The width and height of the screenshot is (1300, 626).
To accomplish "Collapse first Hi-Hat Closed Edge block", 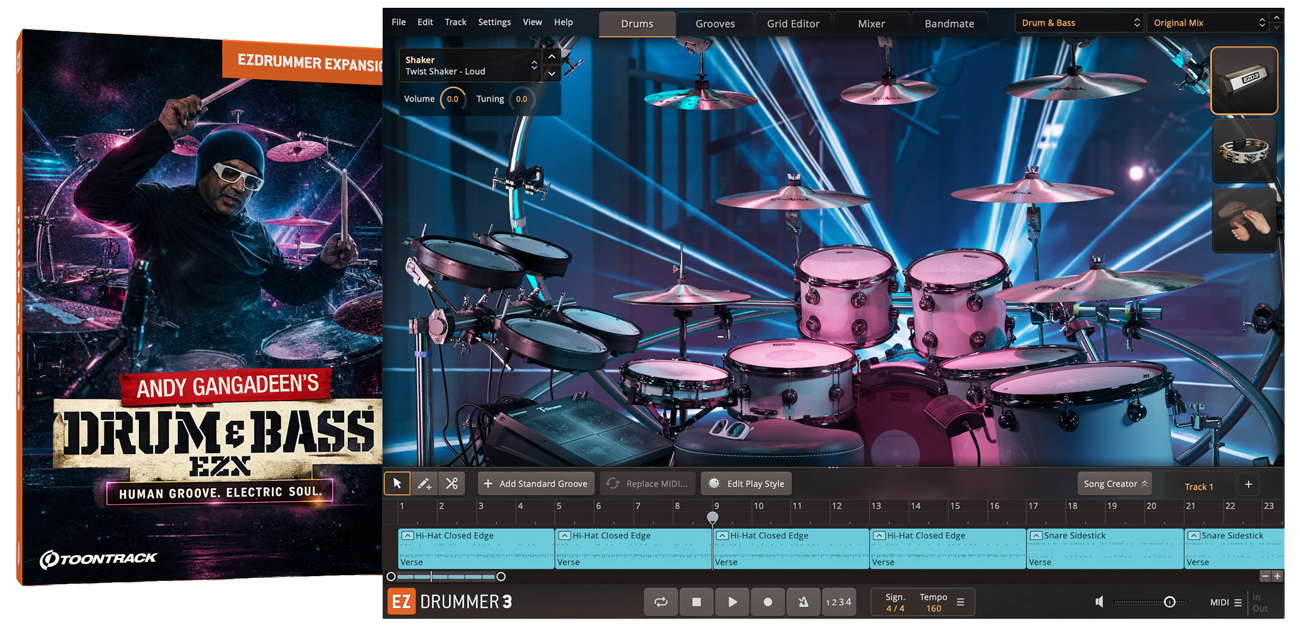I will click(x=407, y=536).
